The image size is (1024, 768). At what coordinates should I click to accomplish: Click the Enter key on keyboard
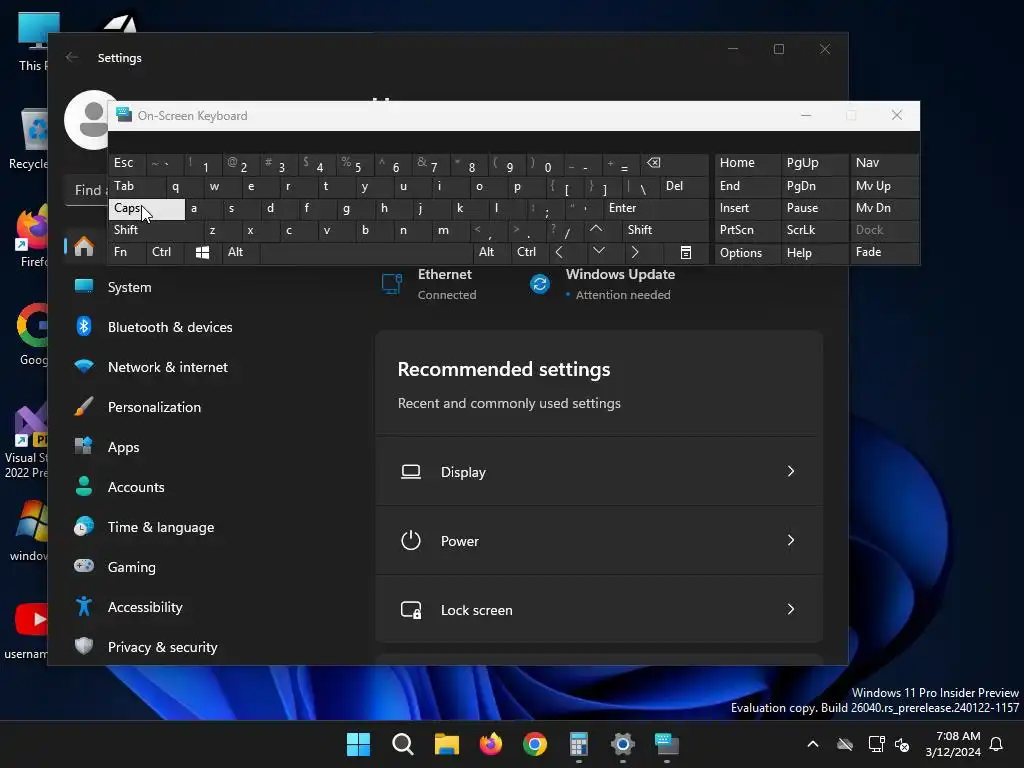(x=656, y=209)
